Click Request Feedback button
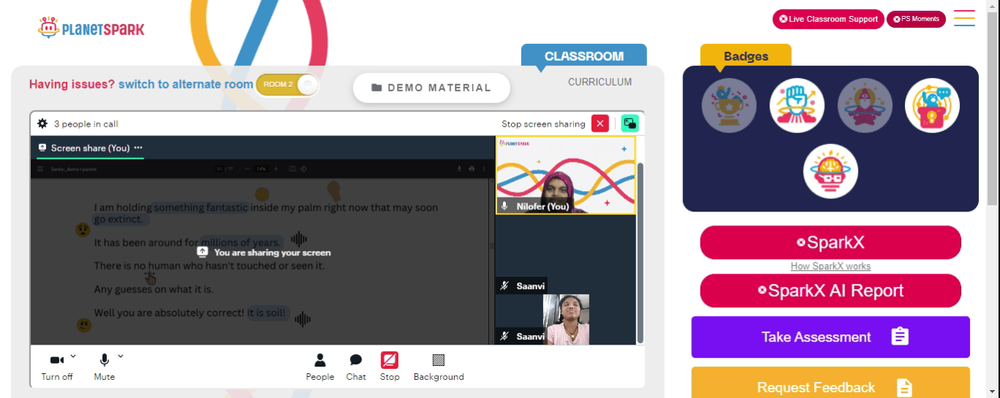 (x=830, y=383)
